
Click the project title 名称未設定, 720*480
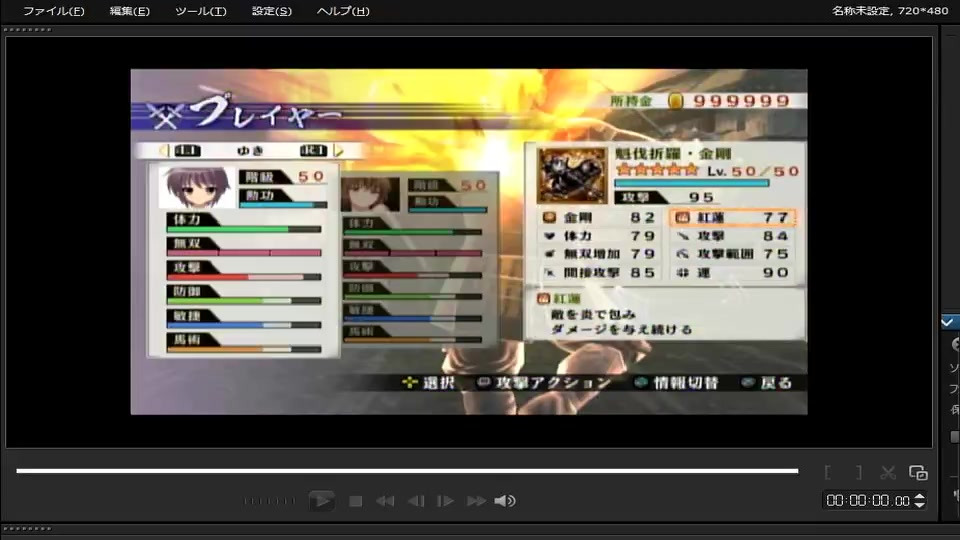coord(890,11)
